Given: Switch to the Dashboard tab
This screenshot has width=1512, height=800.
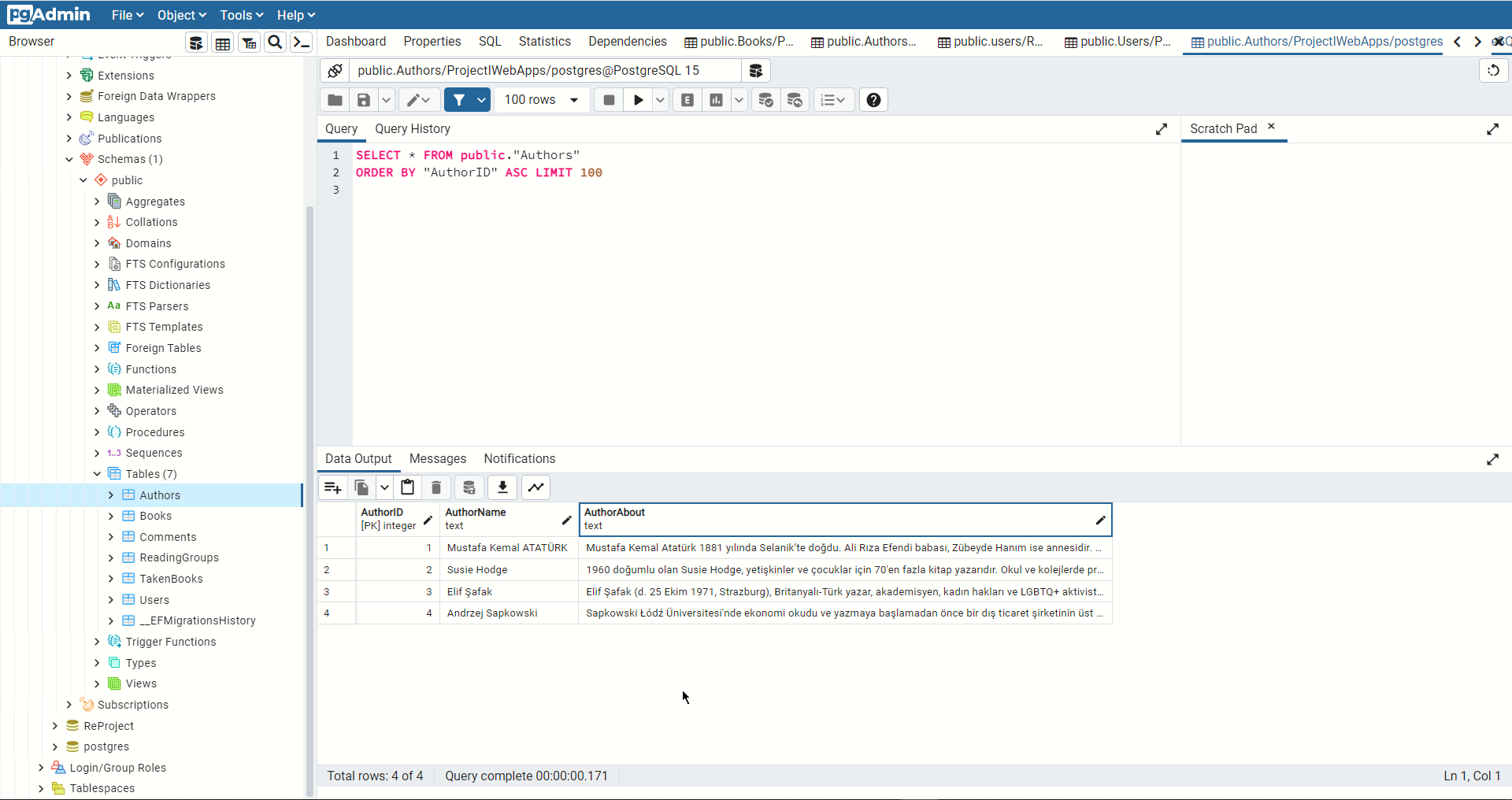Looking at the screenshot, I should click(x=356, y=42).
